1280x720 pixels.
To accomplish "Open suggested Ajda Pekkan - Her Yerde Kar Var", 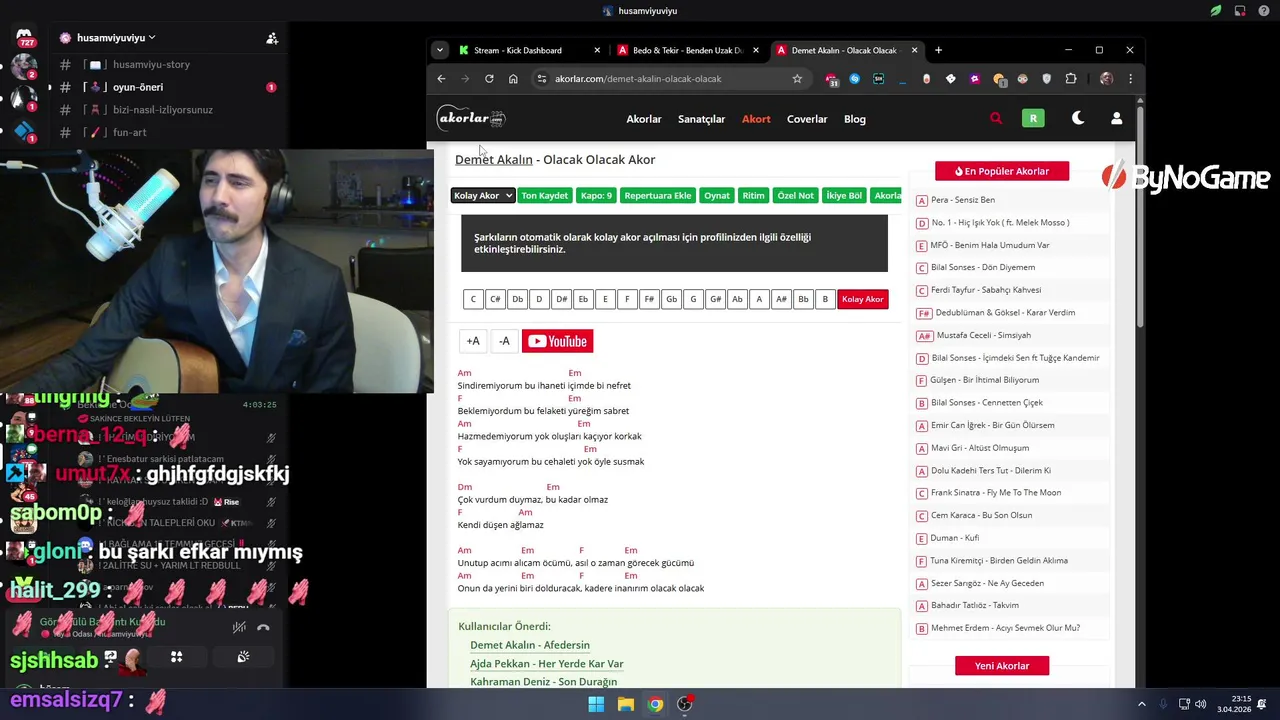I will click(547, 664).
